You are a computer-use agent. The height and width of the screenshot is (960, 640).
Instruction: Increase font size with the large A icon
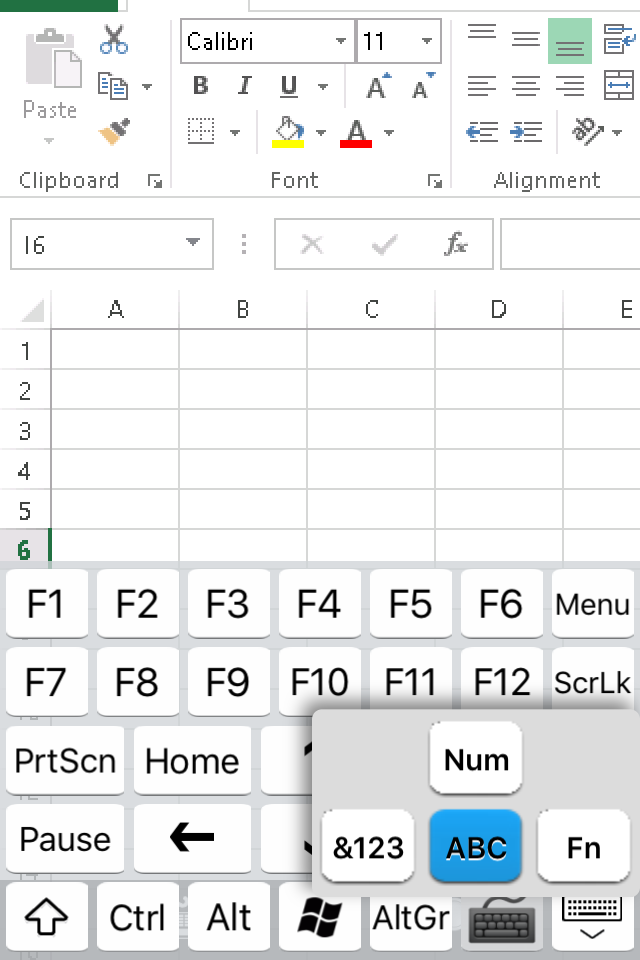pos(375,86)
